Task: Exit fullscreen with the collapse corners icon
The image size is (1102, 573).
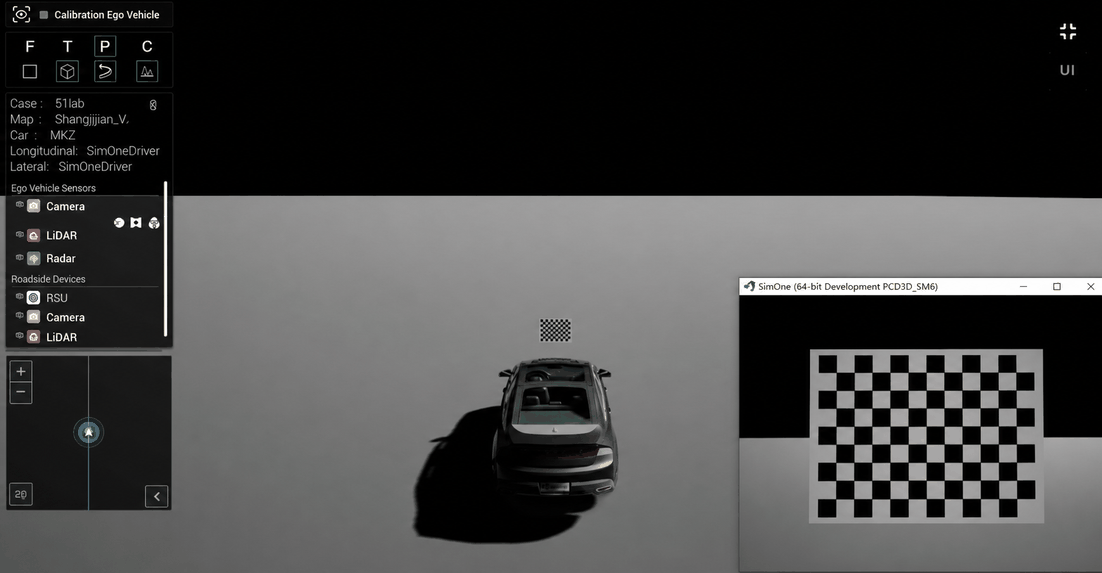Action: click(x=1068, y=32)
